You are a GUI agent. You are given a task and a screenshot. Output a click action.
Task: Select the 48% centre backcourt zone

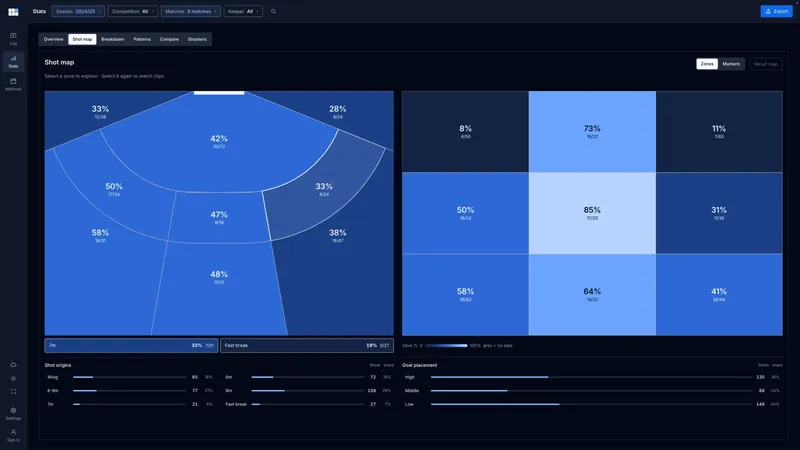[219, 277]
